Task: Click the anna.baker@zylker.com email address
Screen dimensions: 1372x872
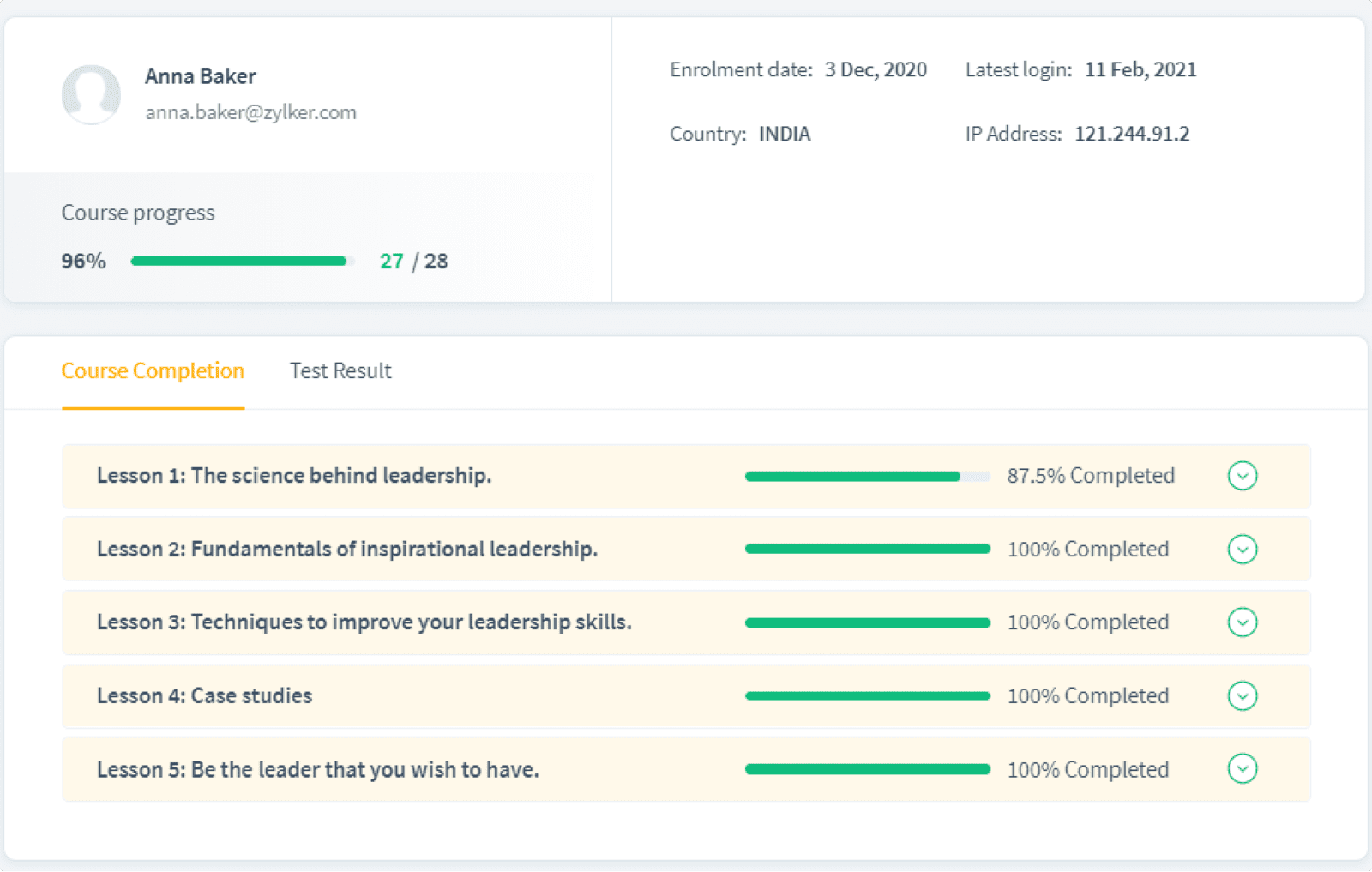Action: (250, 112)
